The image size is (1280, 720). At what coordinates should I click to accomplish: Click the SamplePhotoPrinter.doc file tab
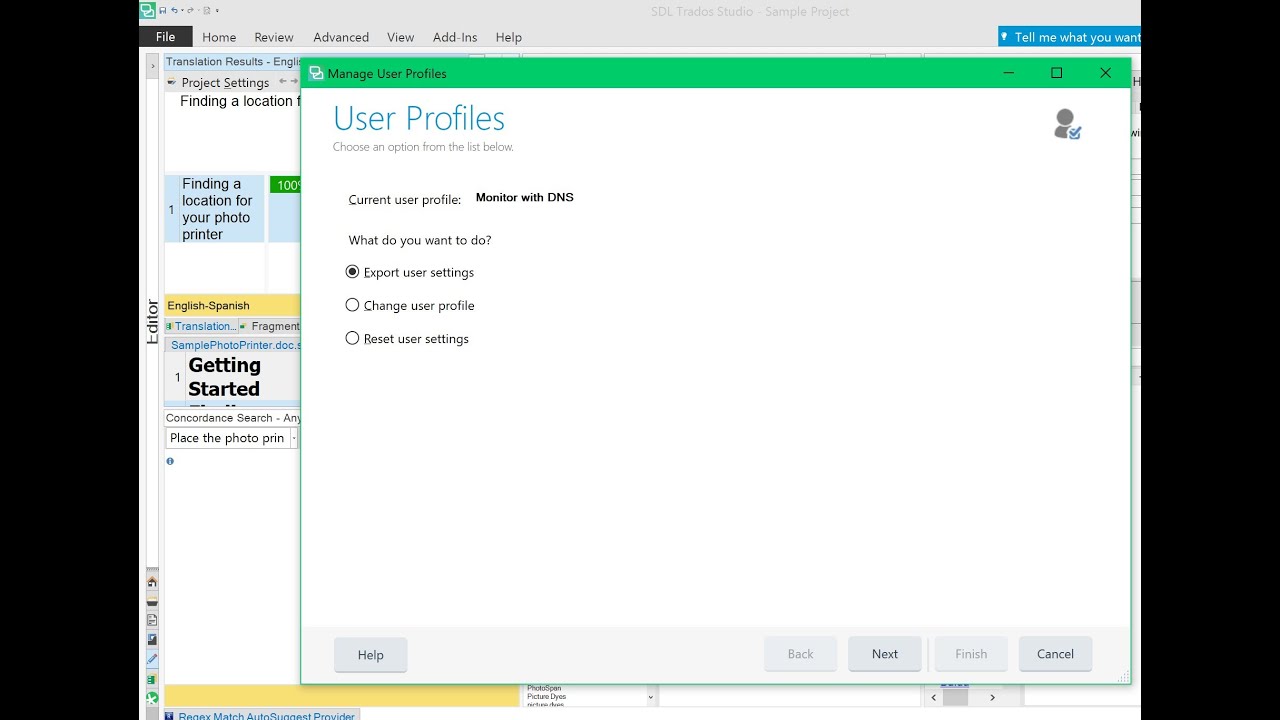[234, 345]
